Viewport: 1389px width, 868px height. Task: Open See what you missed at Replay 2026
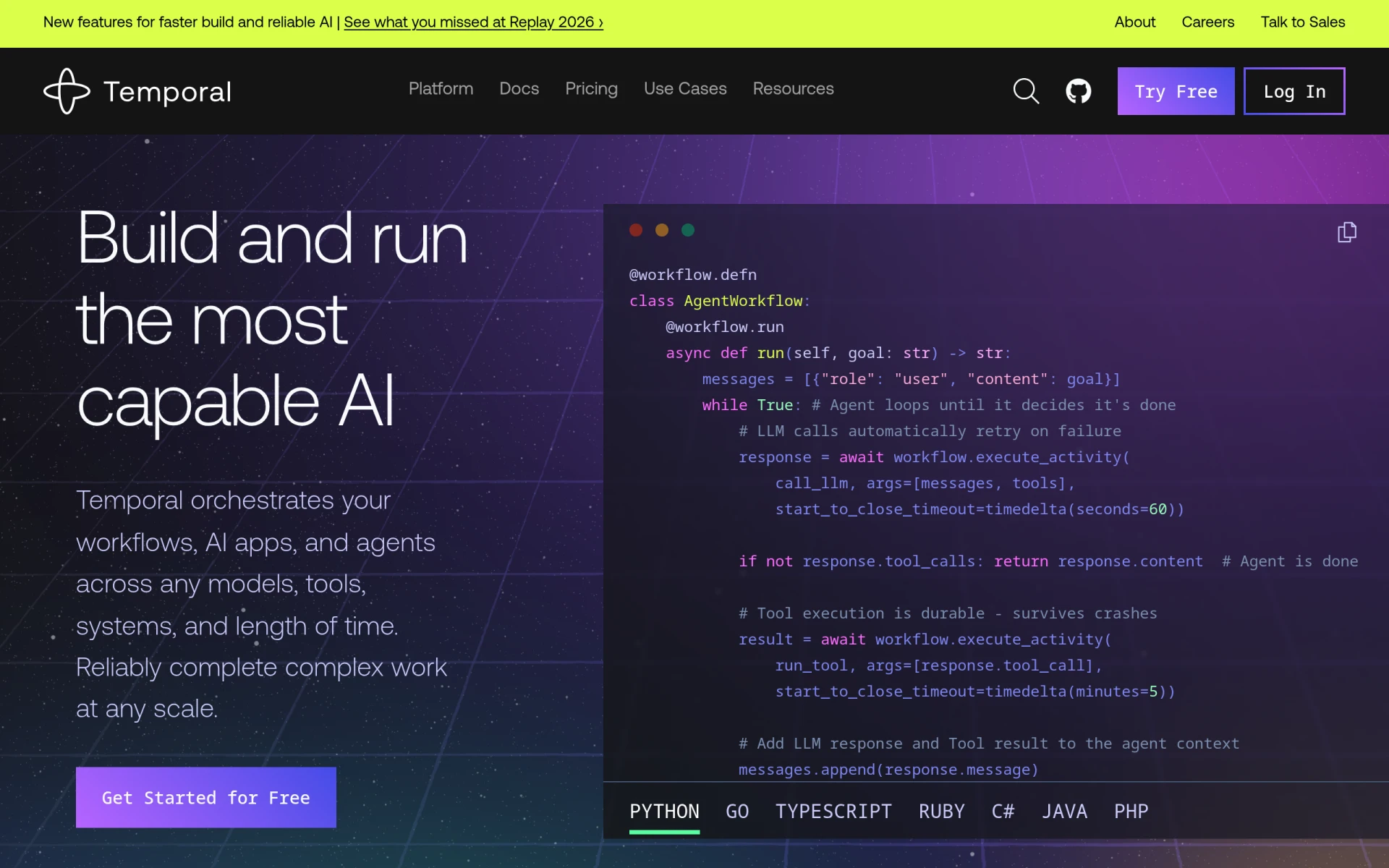point(473,22)
